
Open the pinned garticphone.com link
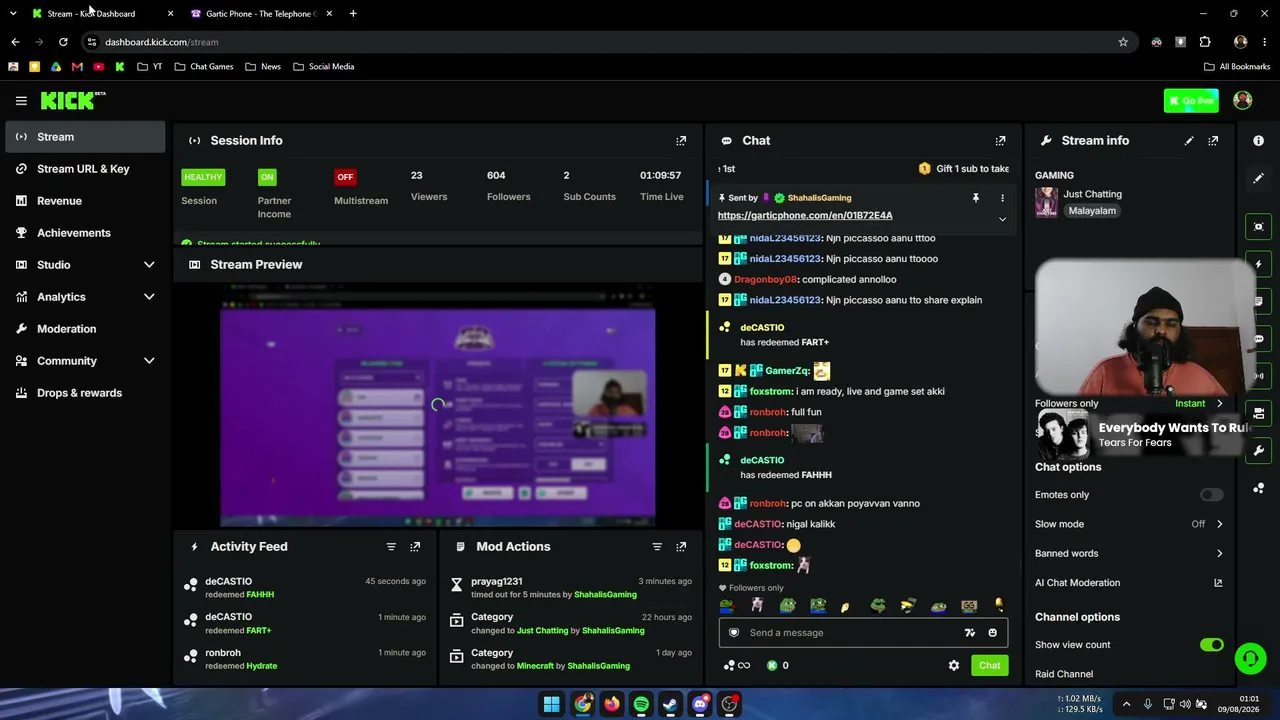pyautogui.click(x=805, y=216)
